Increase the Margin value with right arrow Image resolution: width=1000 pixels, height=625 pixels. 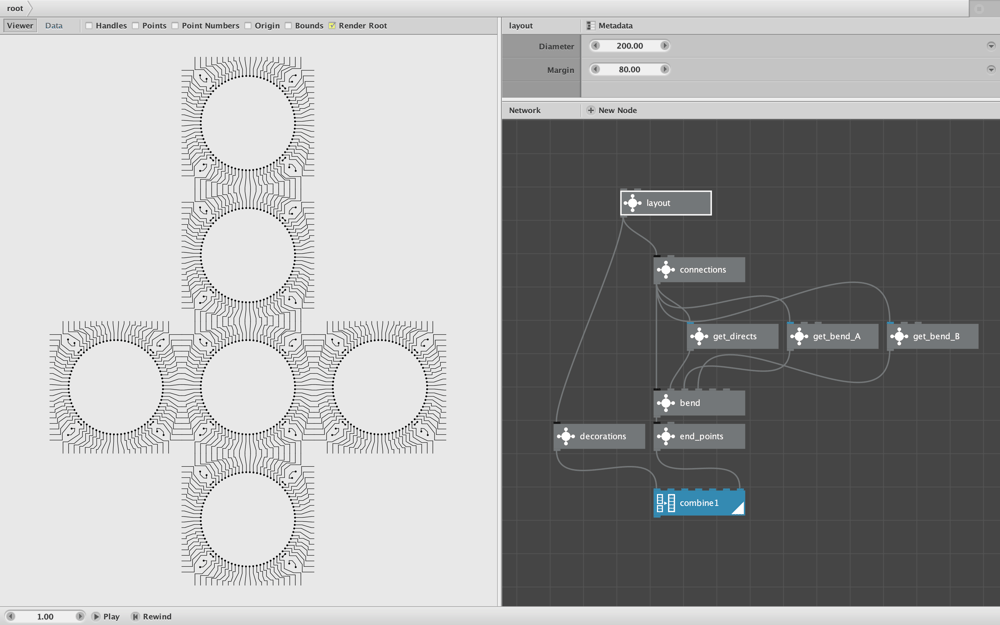pos(665,70)
